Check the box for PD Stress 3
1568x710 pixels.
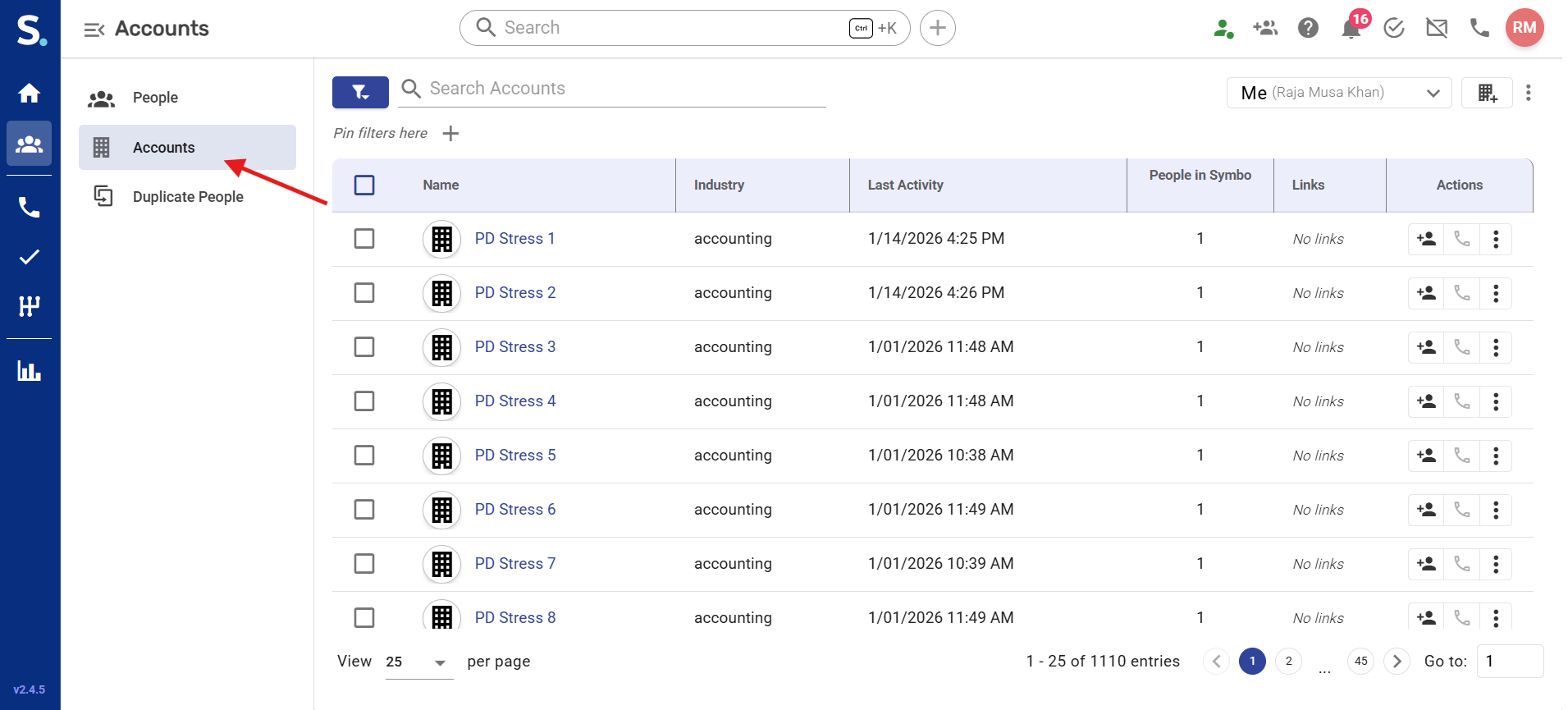click(364, 347)
